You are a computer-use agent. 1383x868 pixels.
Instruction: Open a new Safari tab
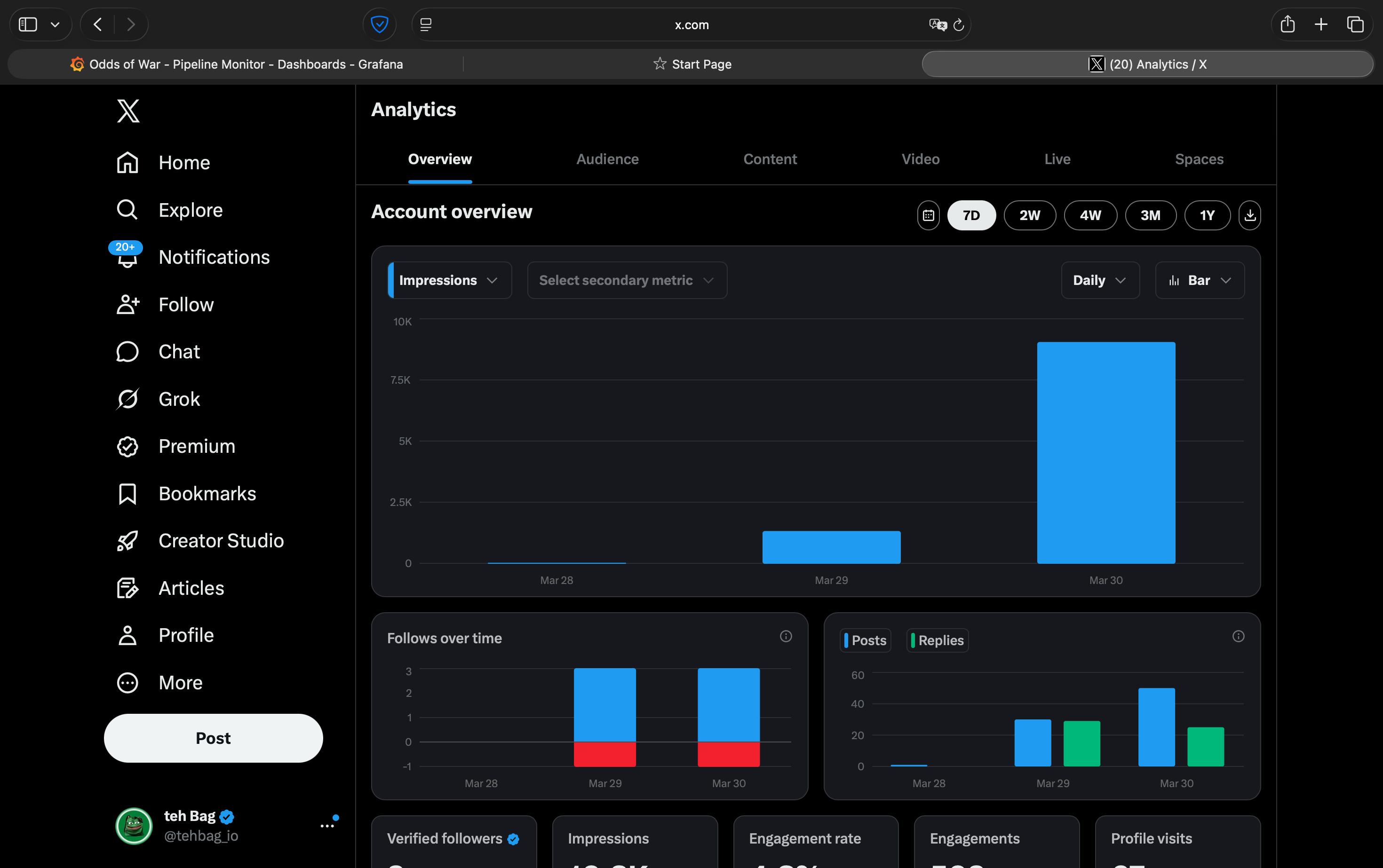click(x=1321, y=24)
